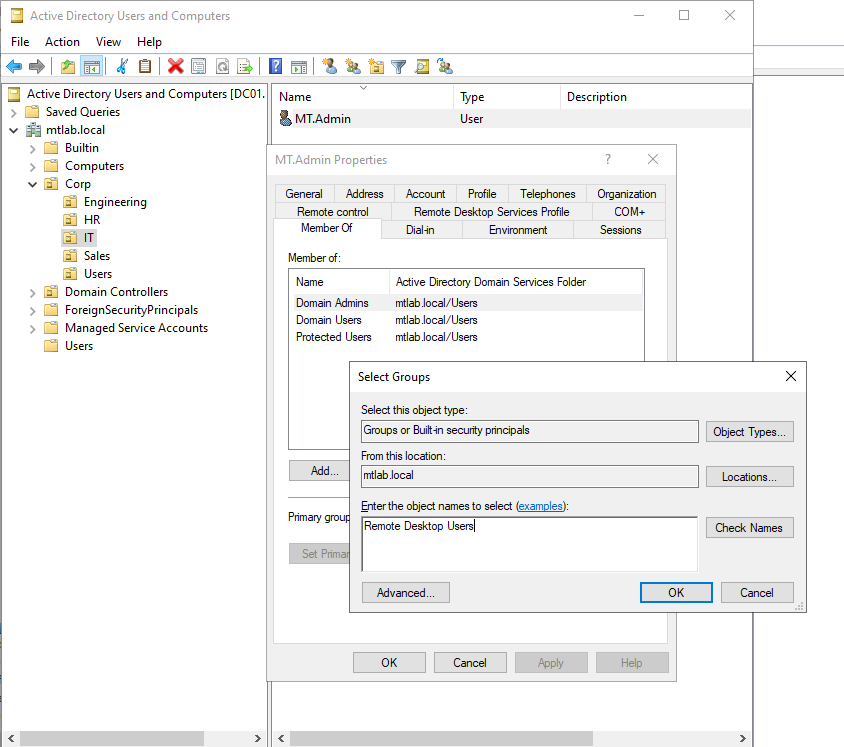Click the Paste clipboard icon
The height and width of the screenshot is (747, 844).
coord(145,66)
